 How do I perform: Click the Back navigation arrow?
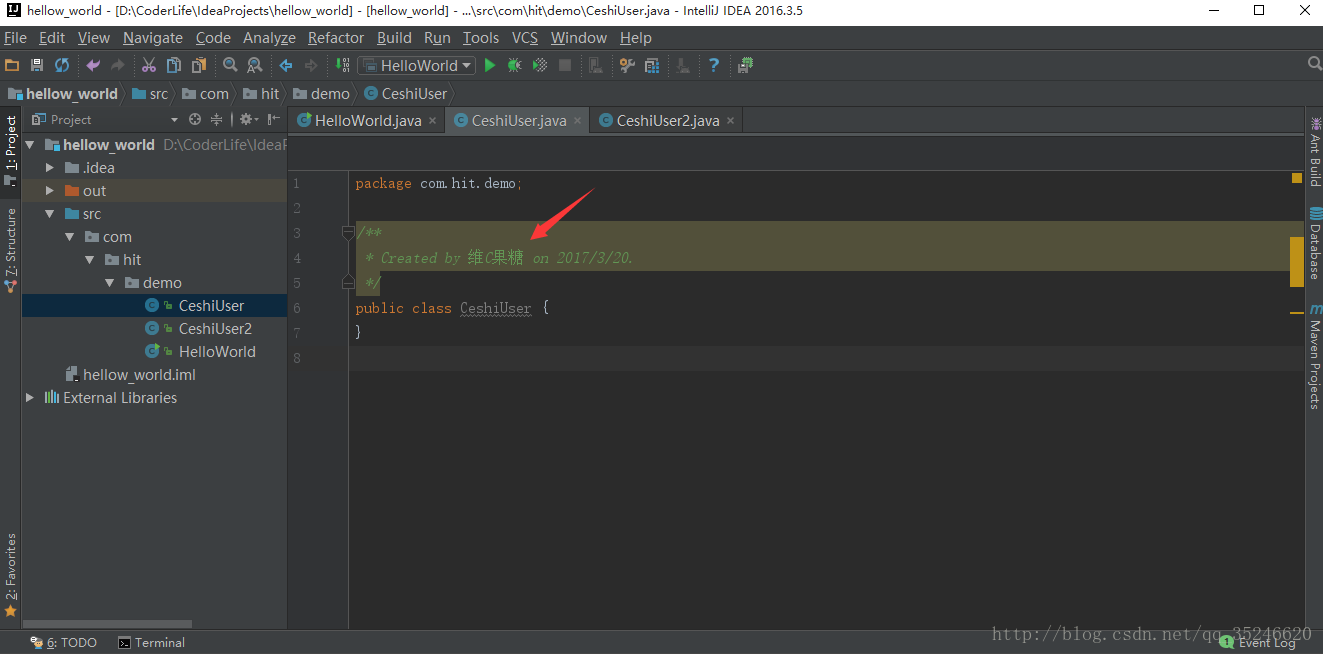point(286,65)
